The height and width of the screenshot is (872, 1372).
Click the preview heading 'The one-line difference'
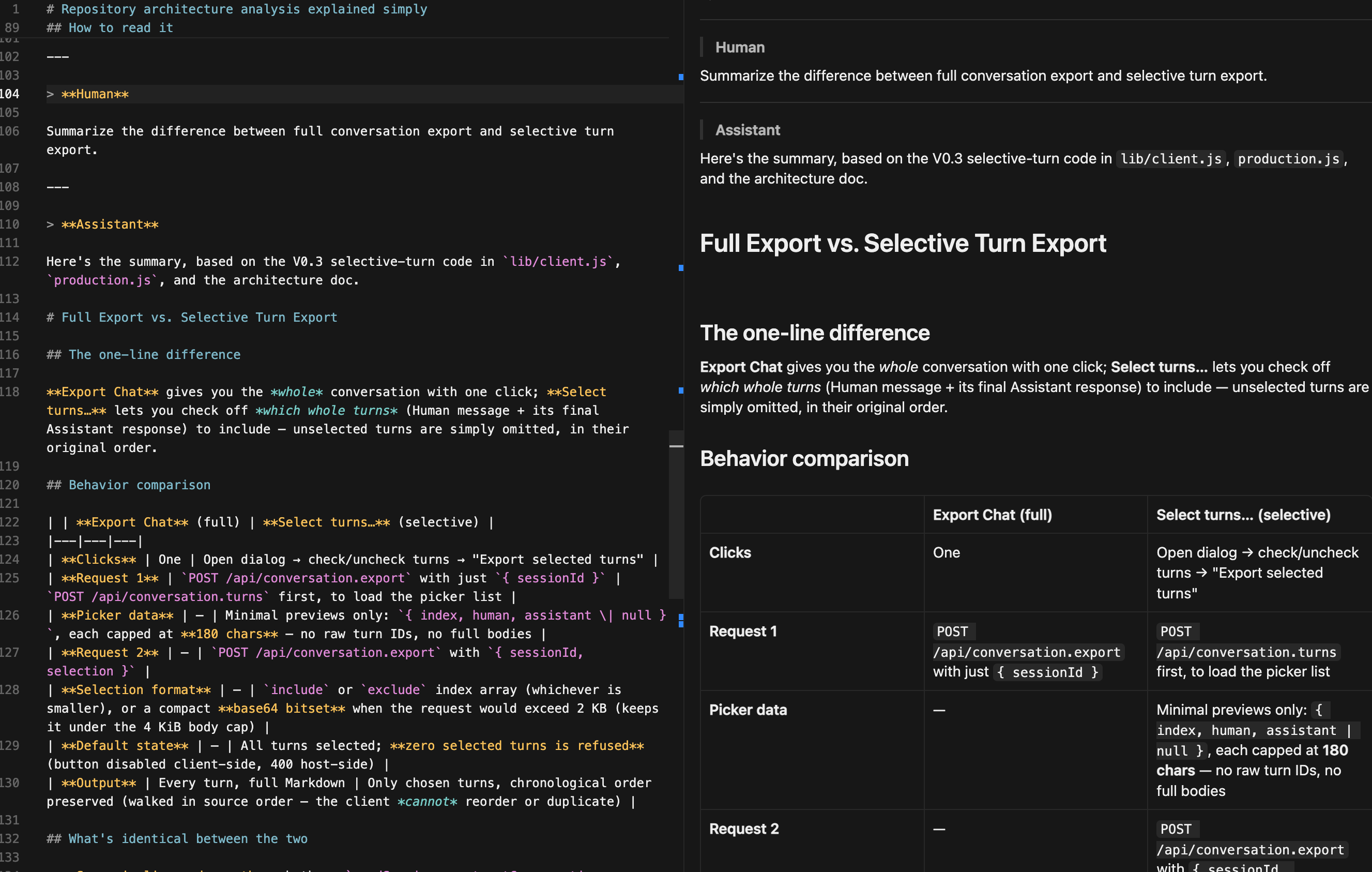tap(815, 334)
